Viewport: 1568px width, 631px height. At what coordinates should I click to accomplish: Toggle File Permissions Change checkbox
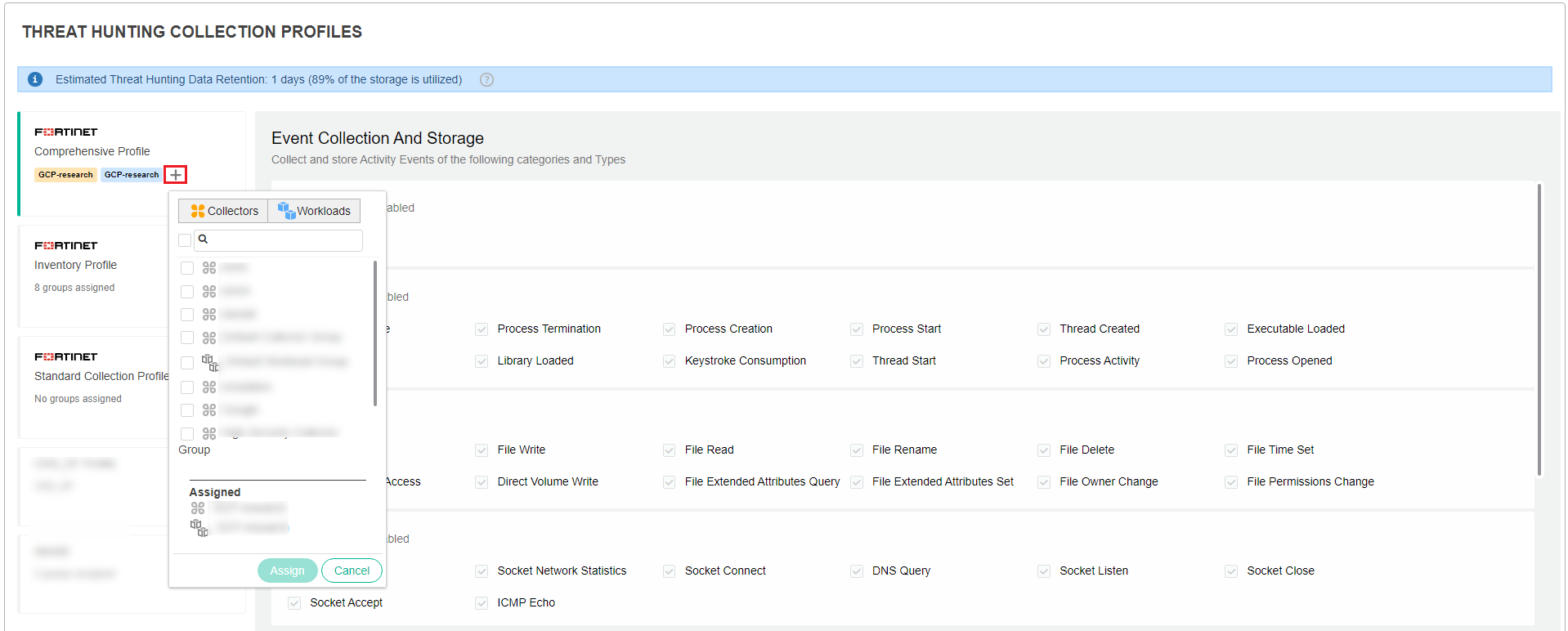1231,482
